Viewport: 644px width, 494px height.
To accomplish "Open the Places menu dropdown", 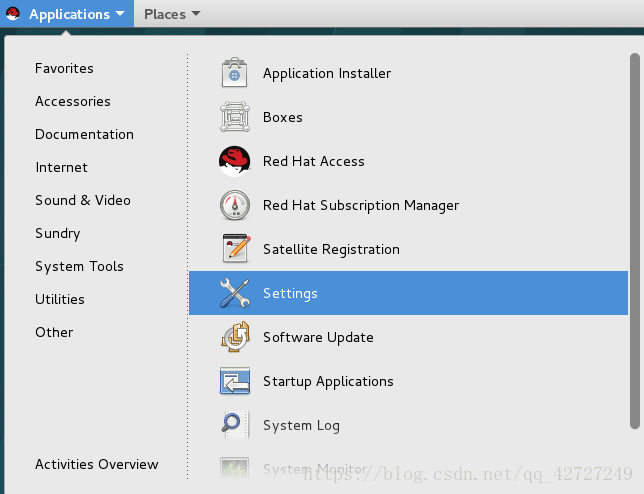I will click(172, 14).
